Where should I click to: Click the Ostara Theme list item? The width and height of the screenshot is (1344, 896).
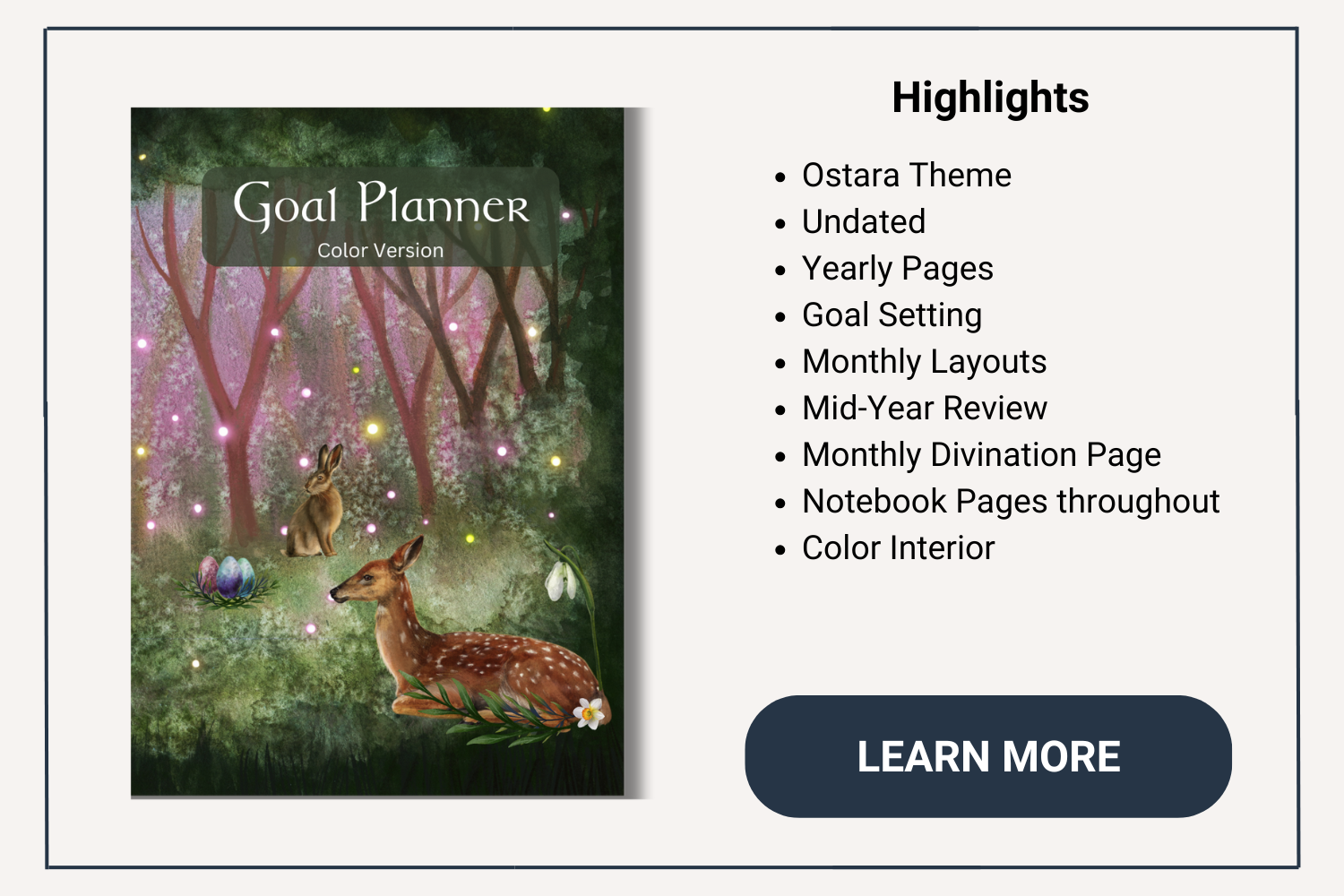pos(906,175)
